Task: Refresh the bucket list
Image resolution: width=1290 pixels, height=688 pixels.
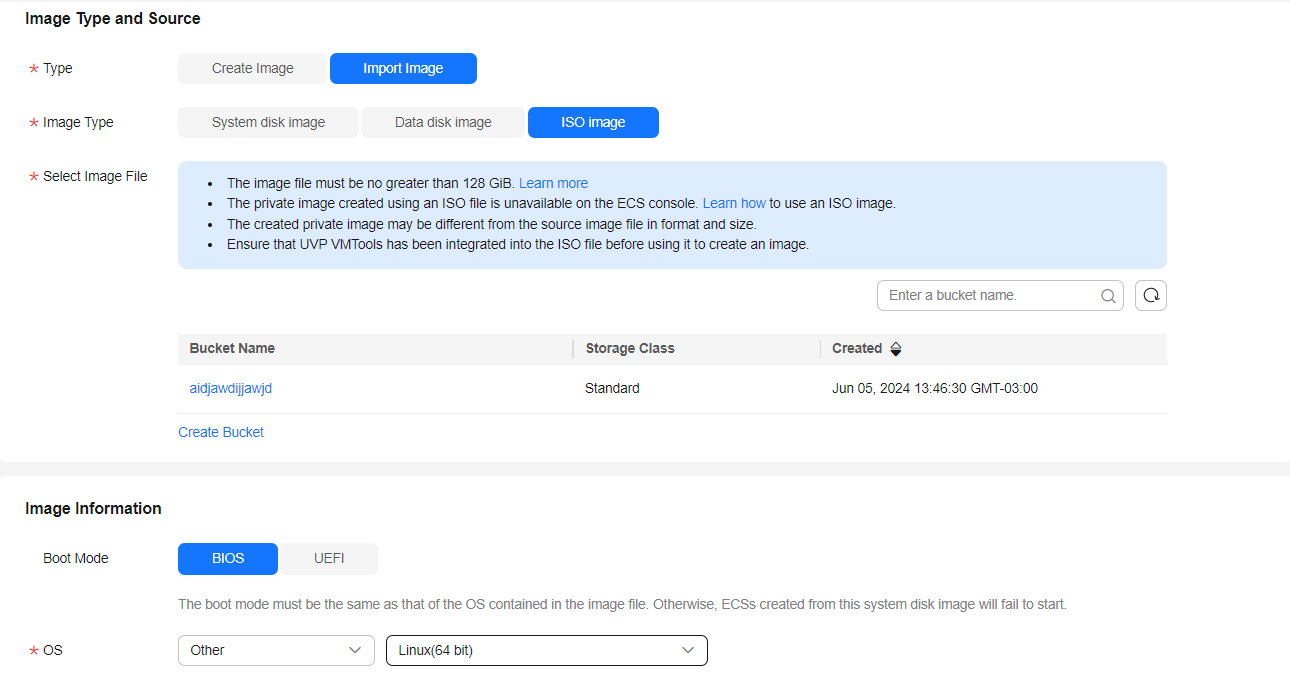Action: coord(1151,296)
